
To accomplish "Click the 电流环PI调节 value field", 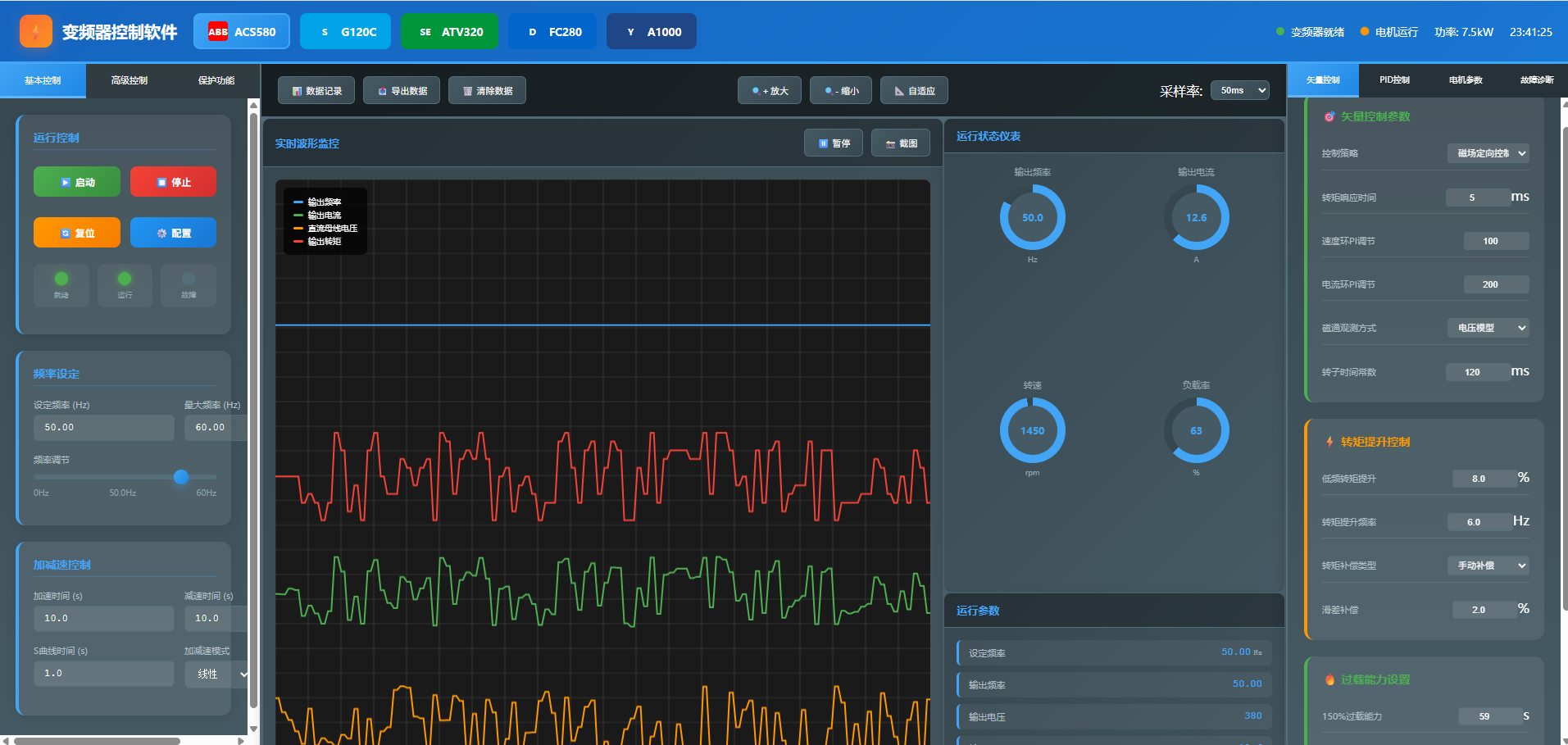I will click(1497, 284).
